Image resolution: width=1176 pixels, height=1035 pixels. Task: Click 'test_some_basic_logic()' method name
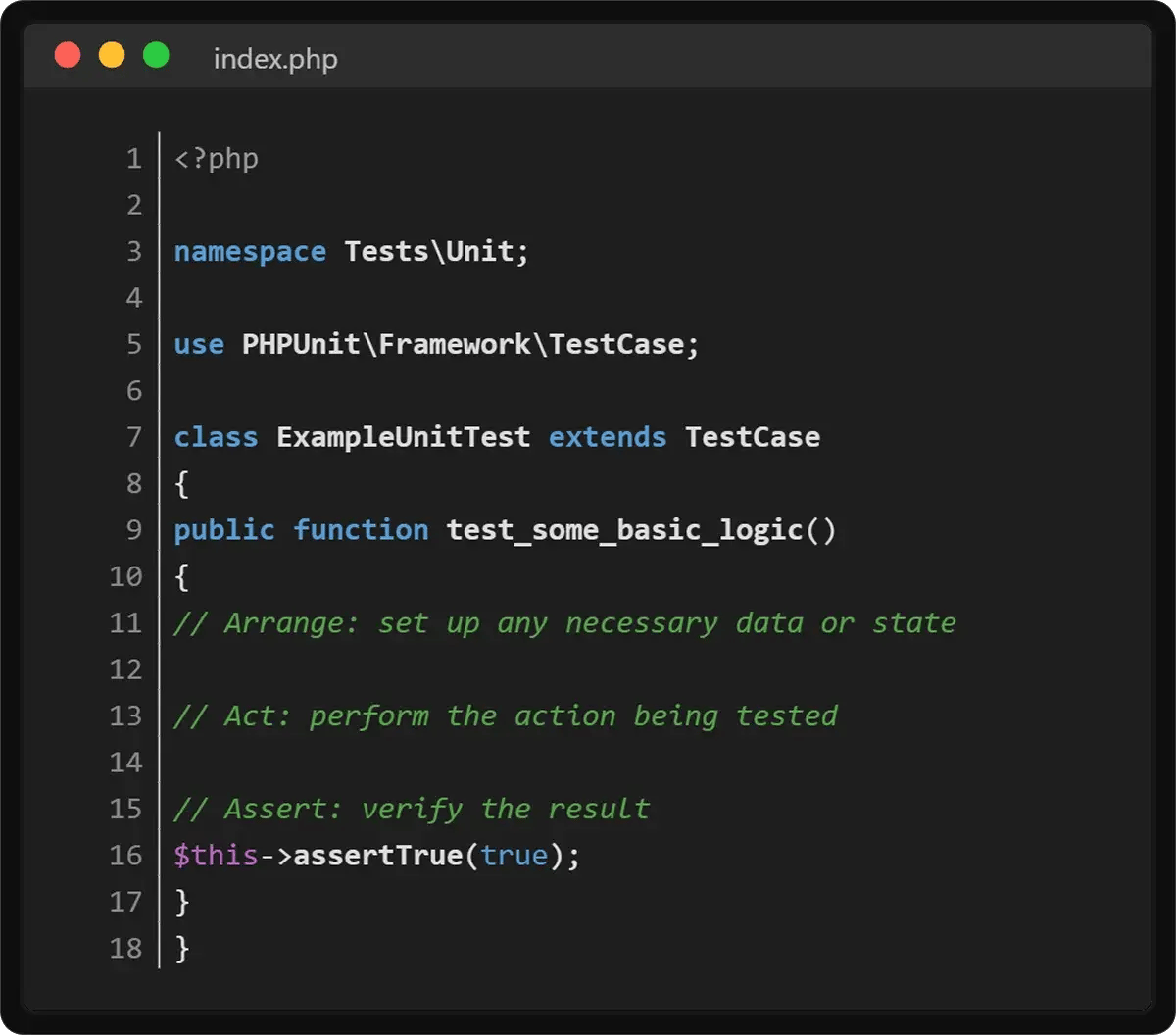pos(641,531)
